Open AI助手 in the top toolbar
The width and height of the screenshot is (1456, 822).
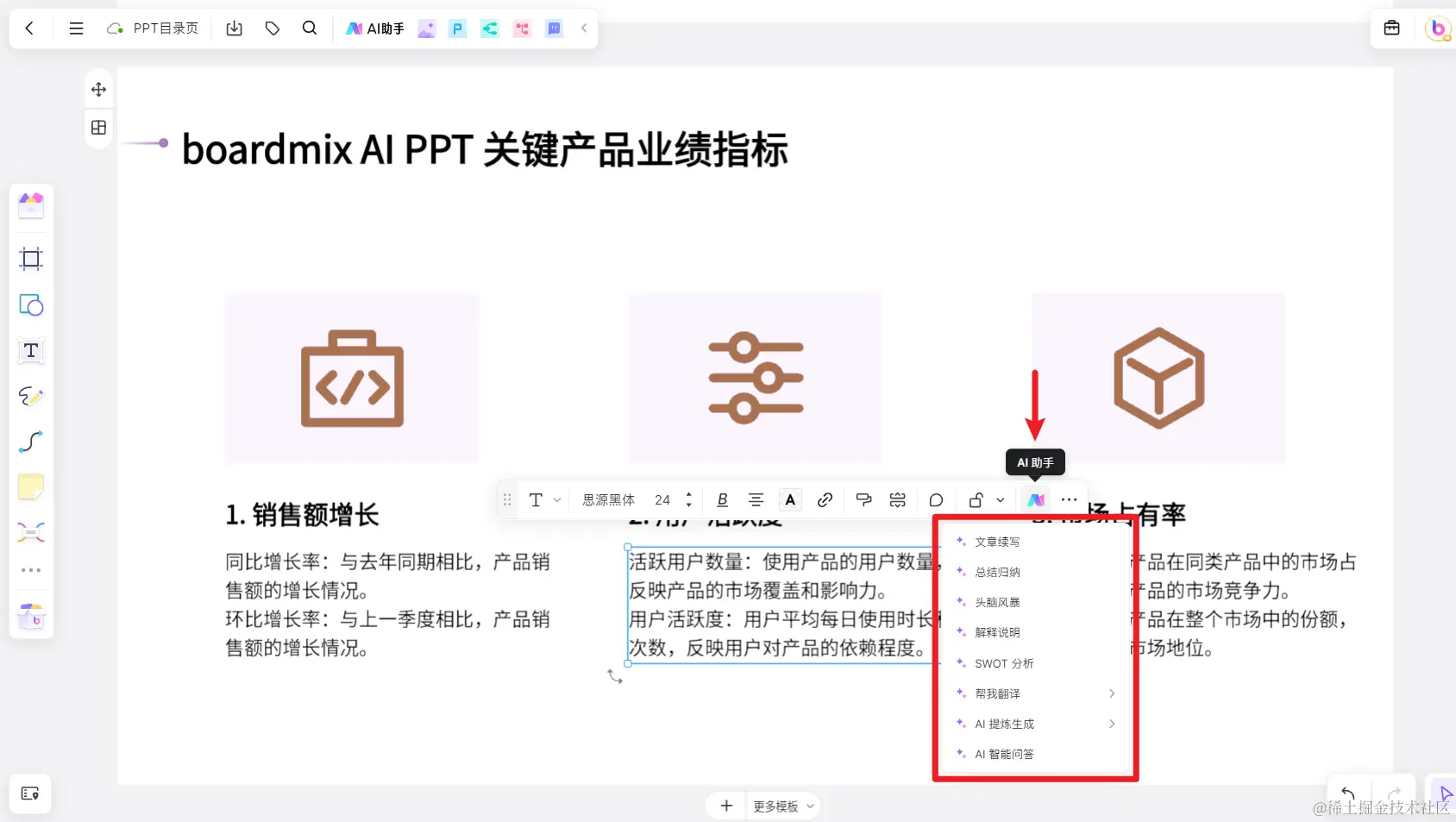(x=375, y=28)
